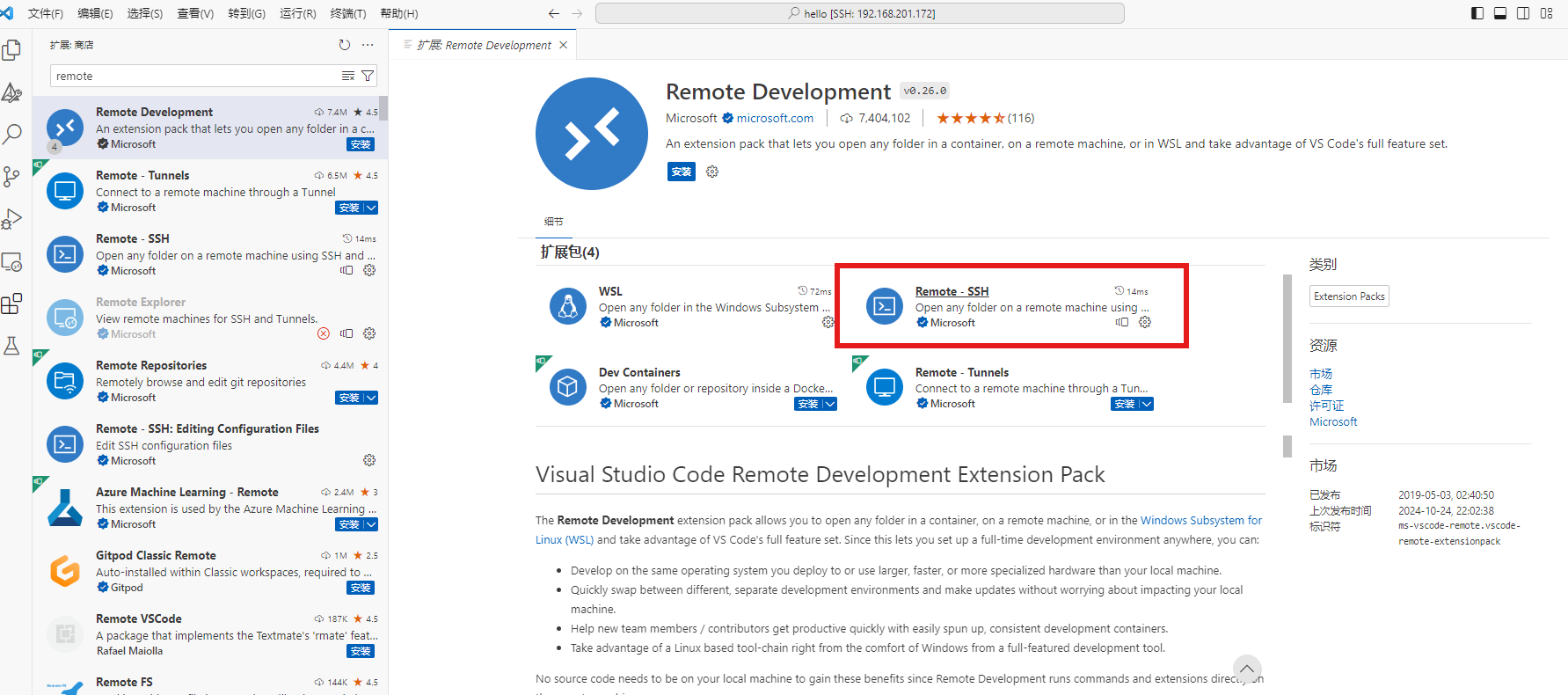Open the 终端(T) terminal menu
The height and width of the screenshot is (695, 1568).
pos(348,13)
